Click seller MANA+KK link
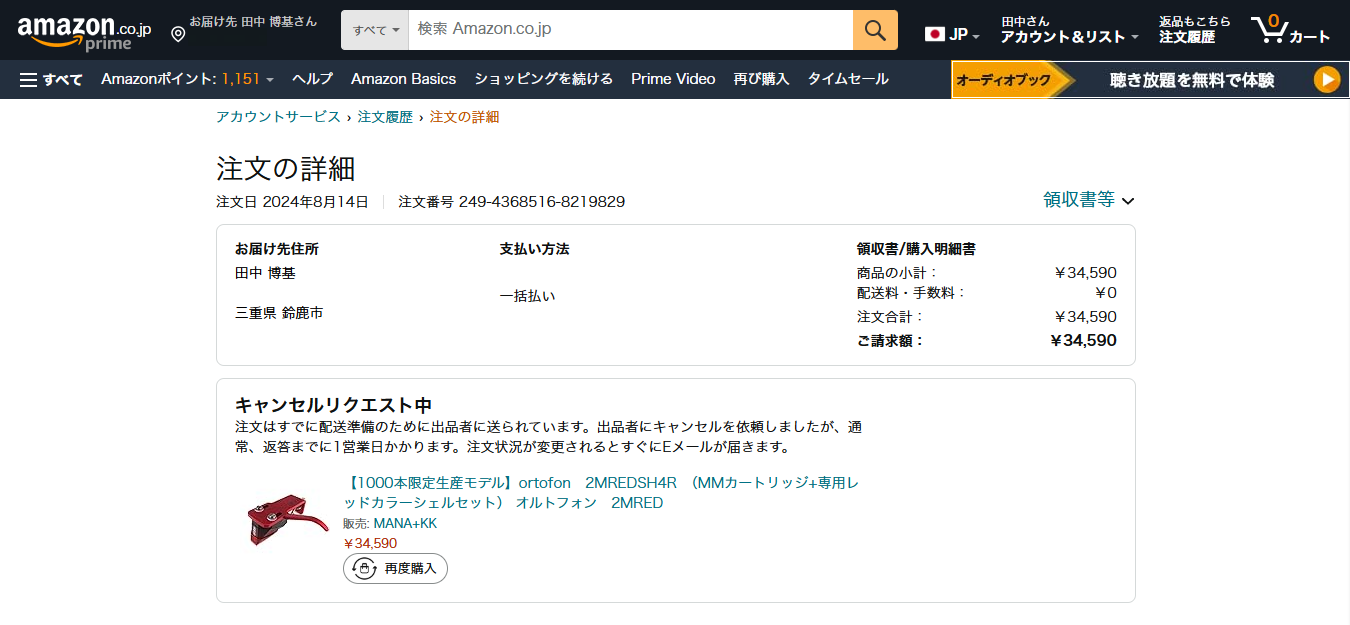The height and width of the screenshot is (625, 1350). [x=405, y=523]
